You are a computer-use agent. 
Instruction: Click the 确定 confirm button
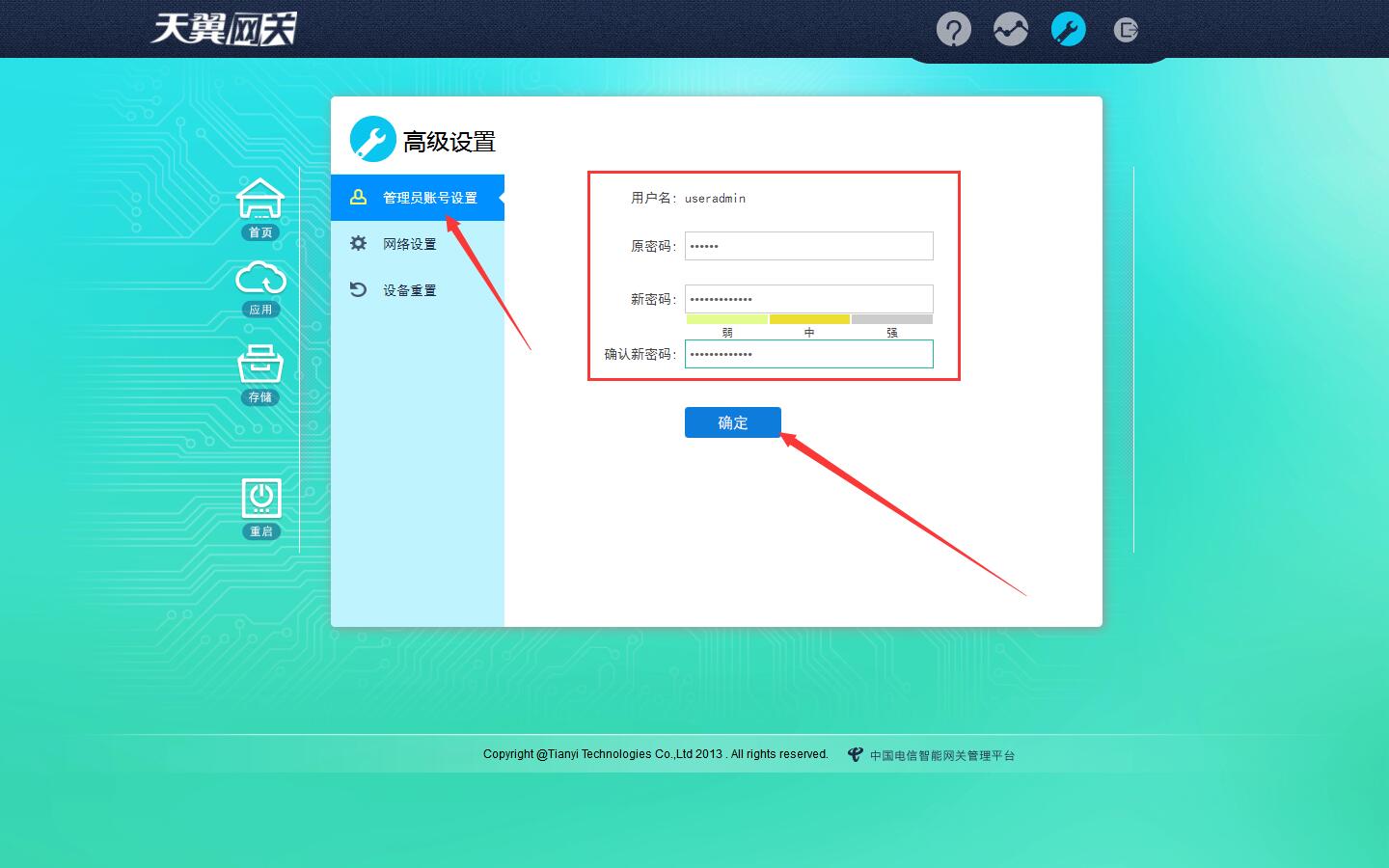(x=733, y=422)
